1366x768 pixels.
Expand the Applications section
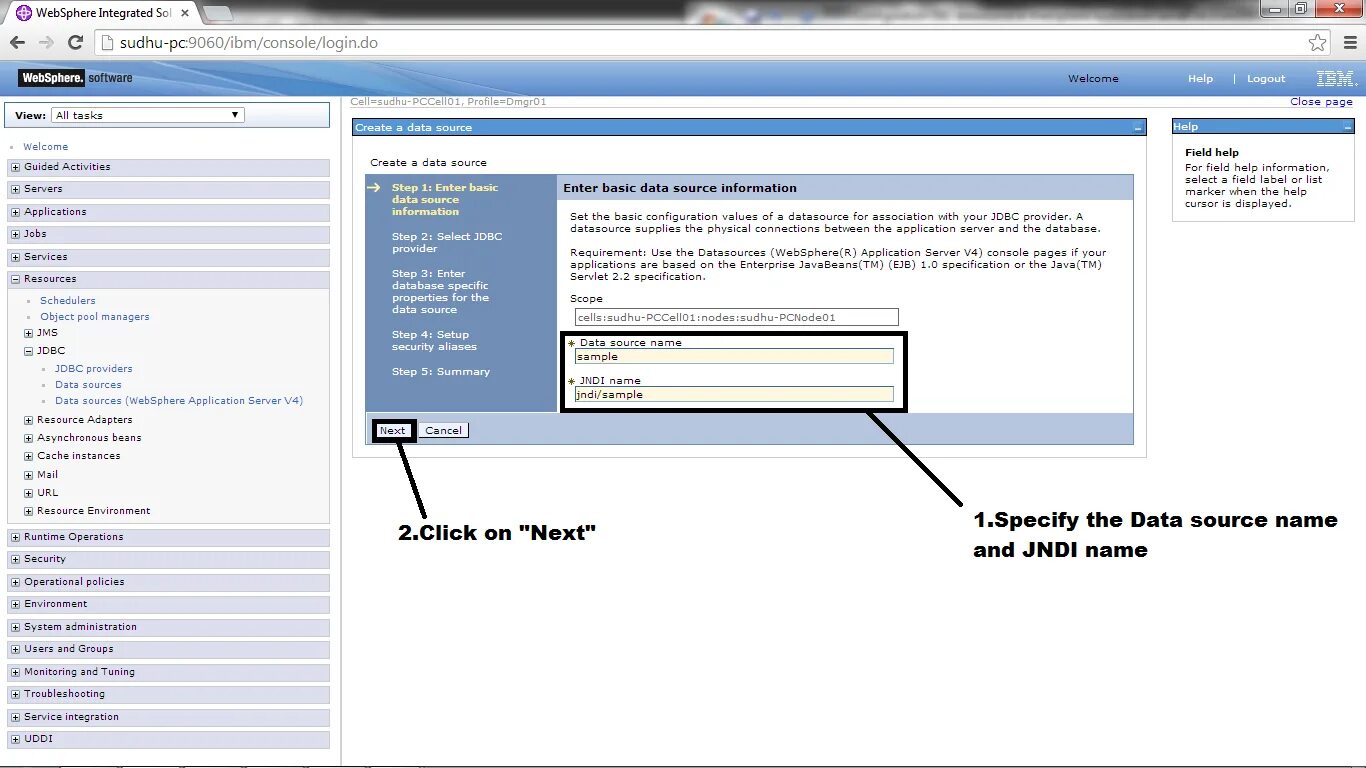pyautogui.click(x=15, y=212)
